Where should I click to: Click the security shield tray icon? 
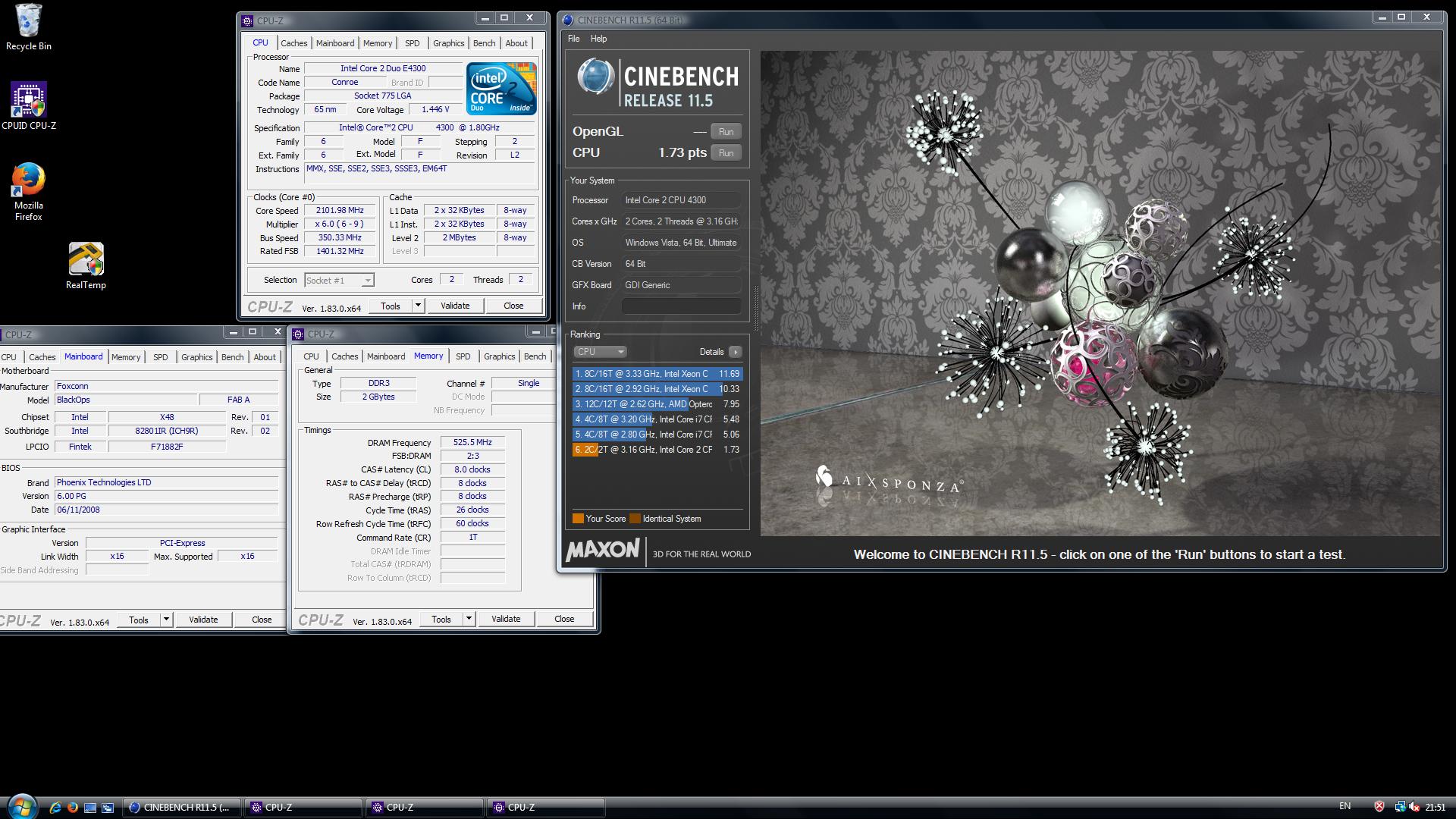[1379, 807]
